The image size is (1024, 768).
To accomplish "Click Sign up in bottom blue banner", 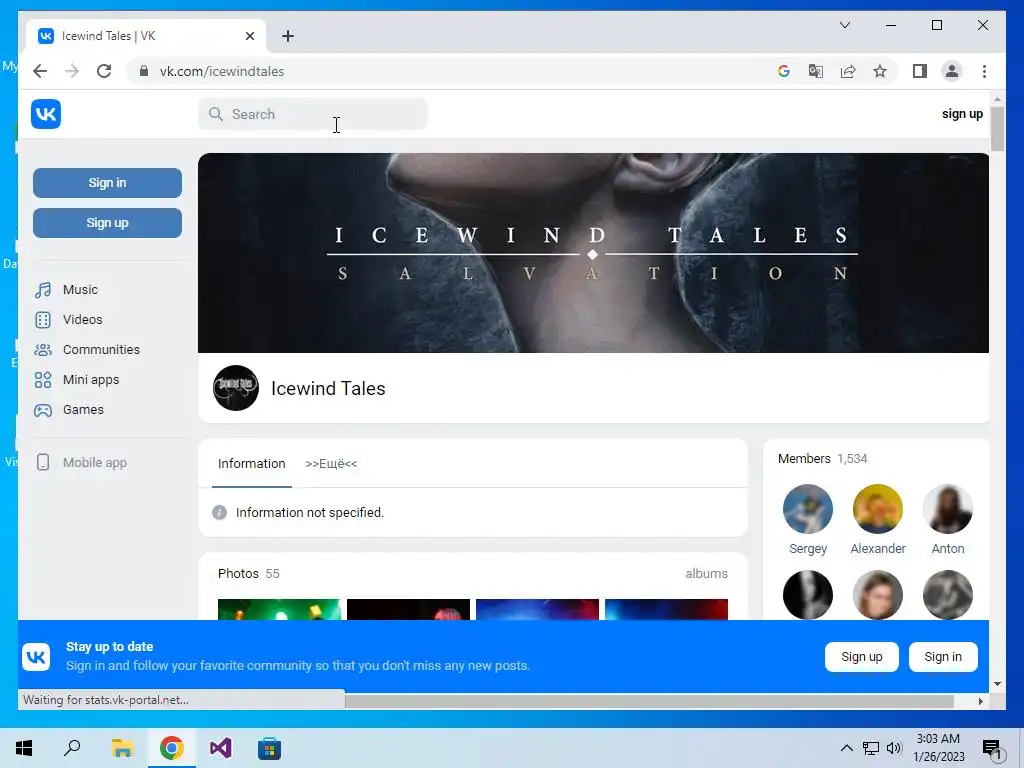I will (861, 657).
